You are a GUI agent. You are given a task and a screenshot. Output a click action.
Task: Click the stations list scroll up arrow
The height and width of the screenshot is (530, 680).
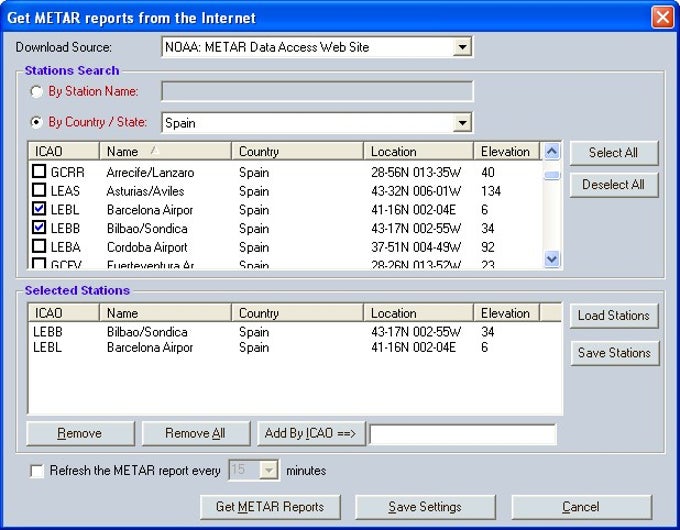552,151
